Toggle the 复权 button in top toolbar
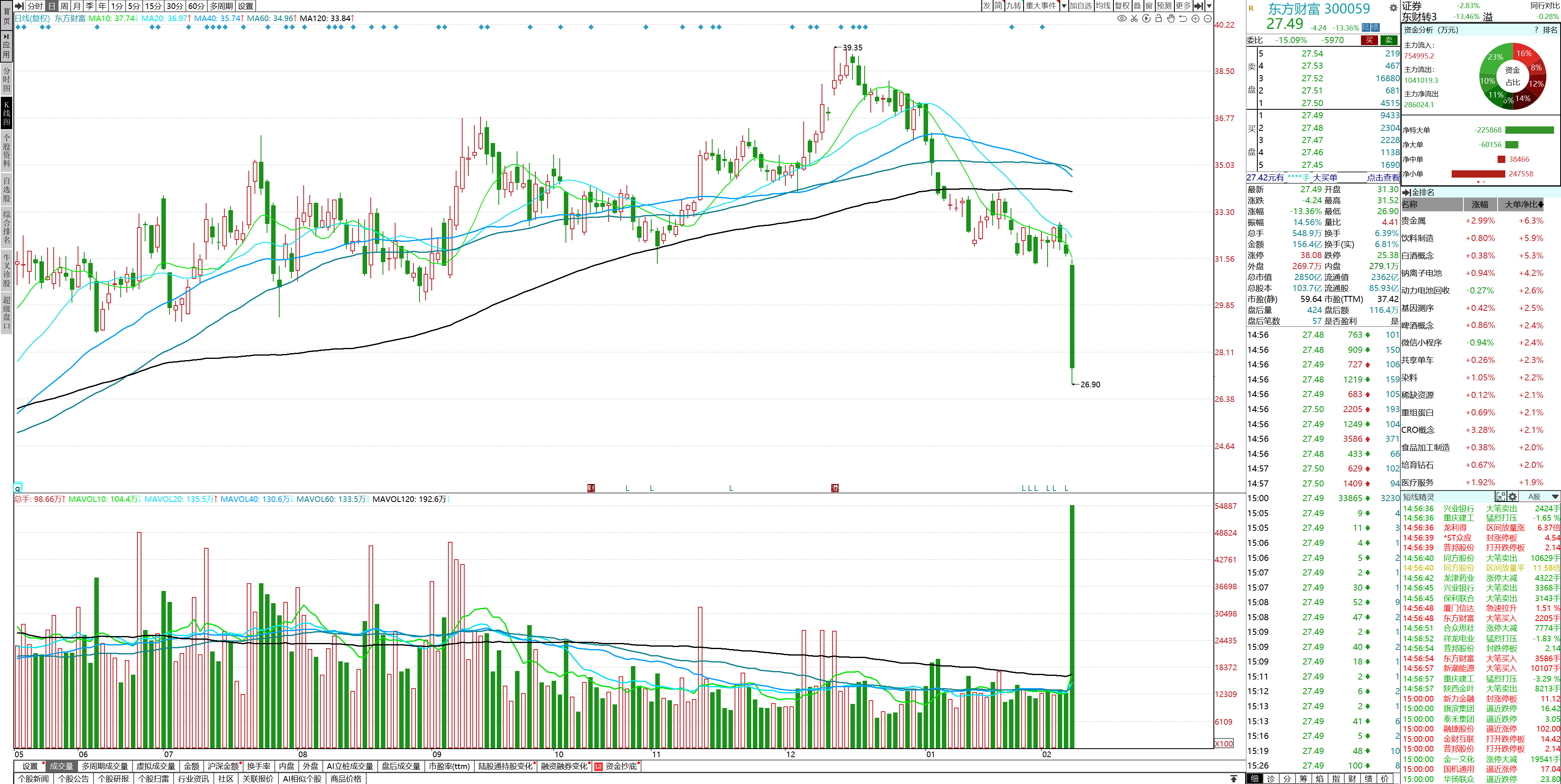The width and height of the screenshot is (1561, 784). tap(1122, 6)
